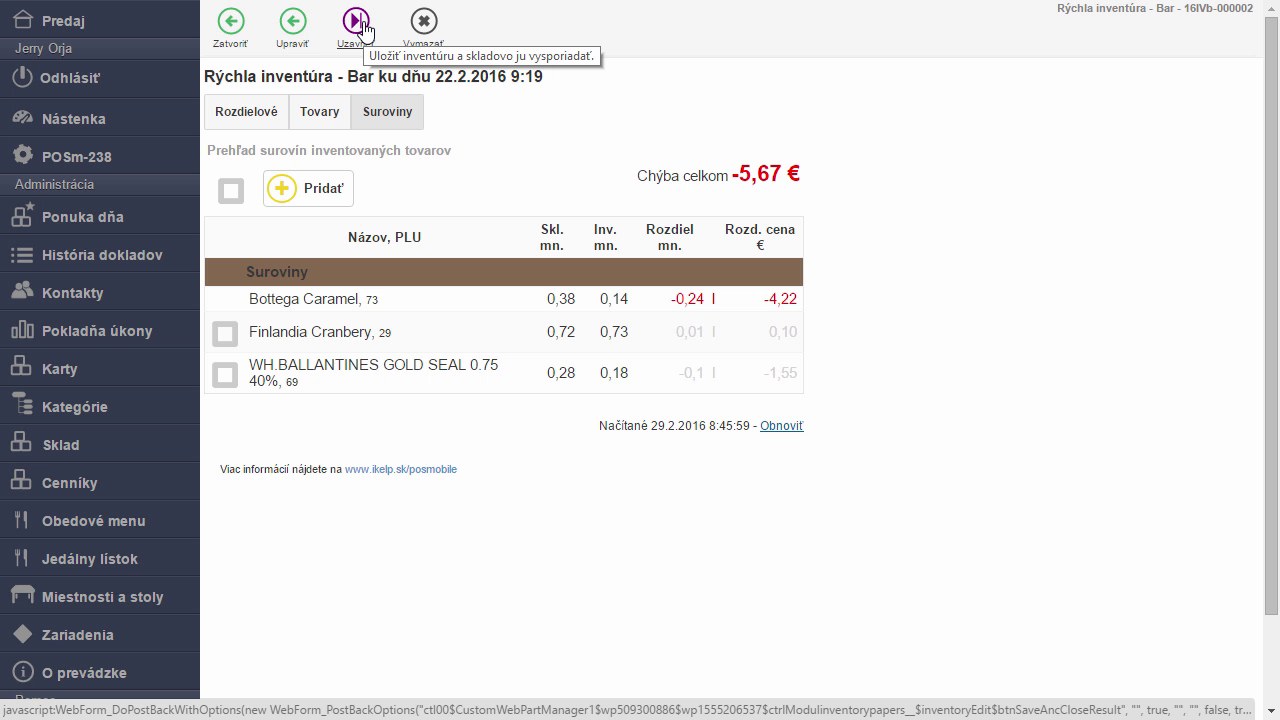Click the Obedové menu cutlery icon
The width and height of the screenshot is (1280, 720).
[x=22, y=519]
